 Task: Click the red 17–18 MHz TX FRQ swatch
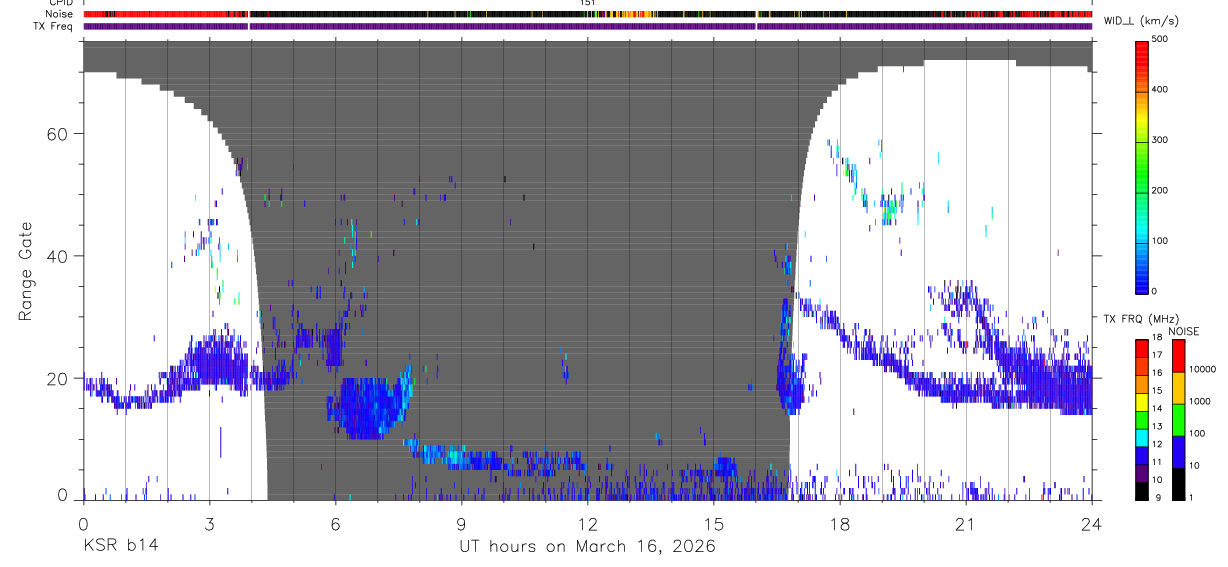pyautogui.click(x=1142, y=349)
